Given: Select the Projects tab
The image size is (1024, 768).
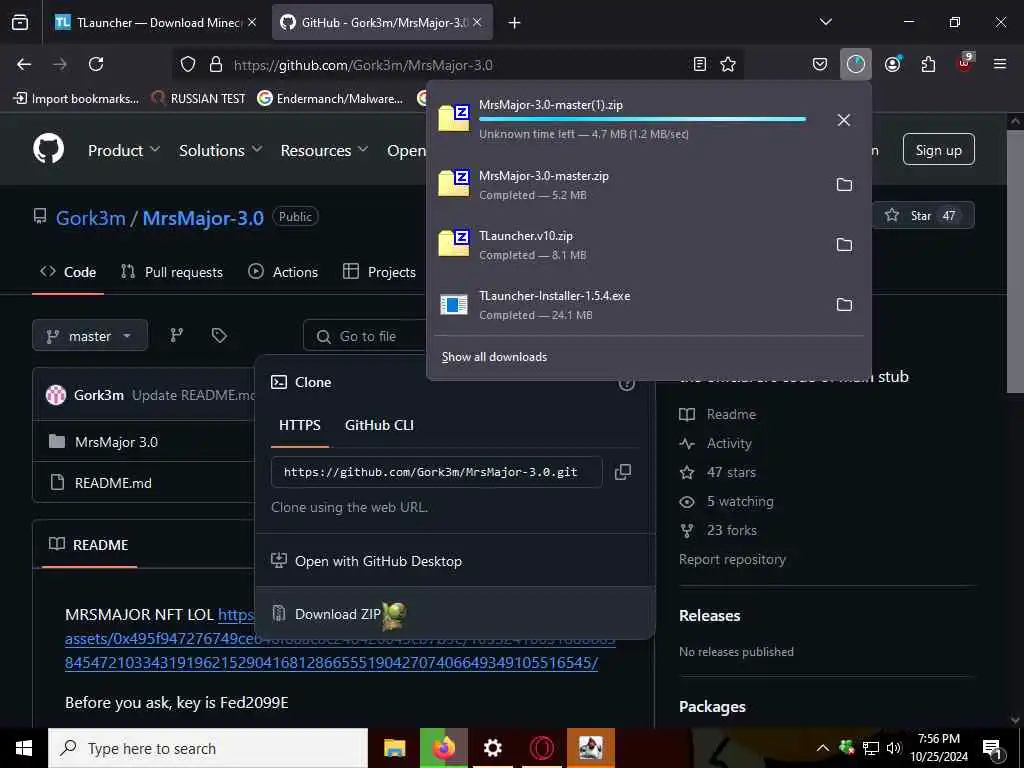Looking at the screenshot, I should point(379,272).
